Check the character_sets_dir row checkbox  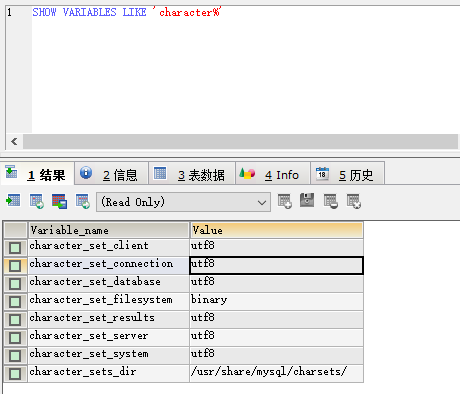tap(15, 374)
